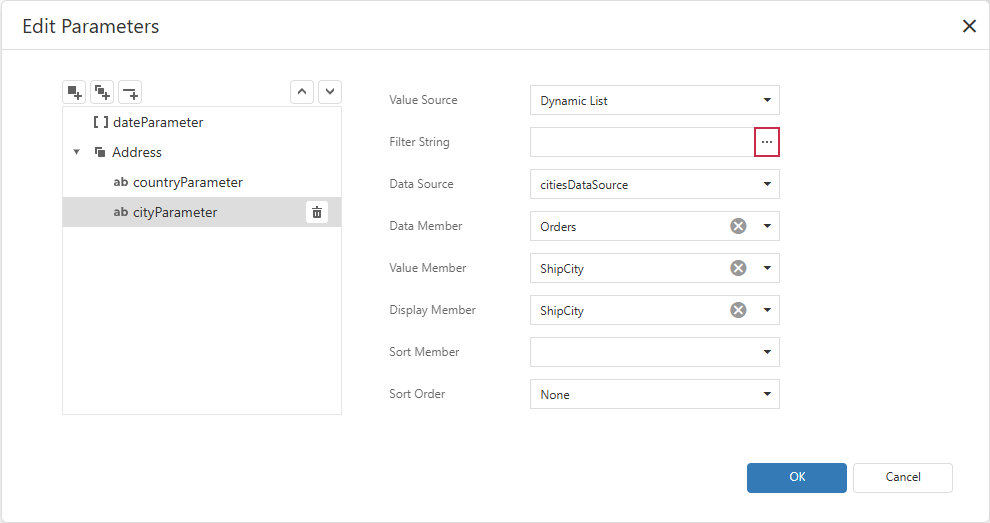Select countryParameter in the list
This screenshot has height=523, width=990.
tap(202, 182)
